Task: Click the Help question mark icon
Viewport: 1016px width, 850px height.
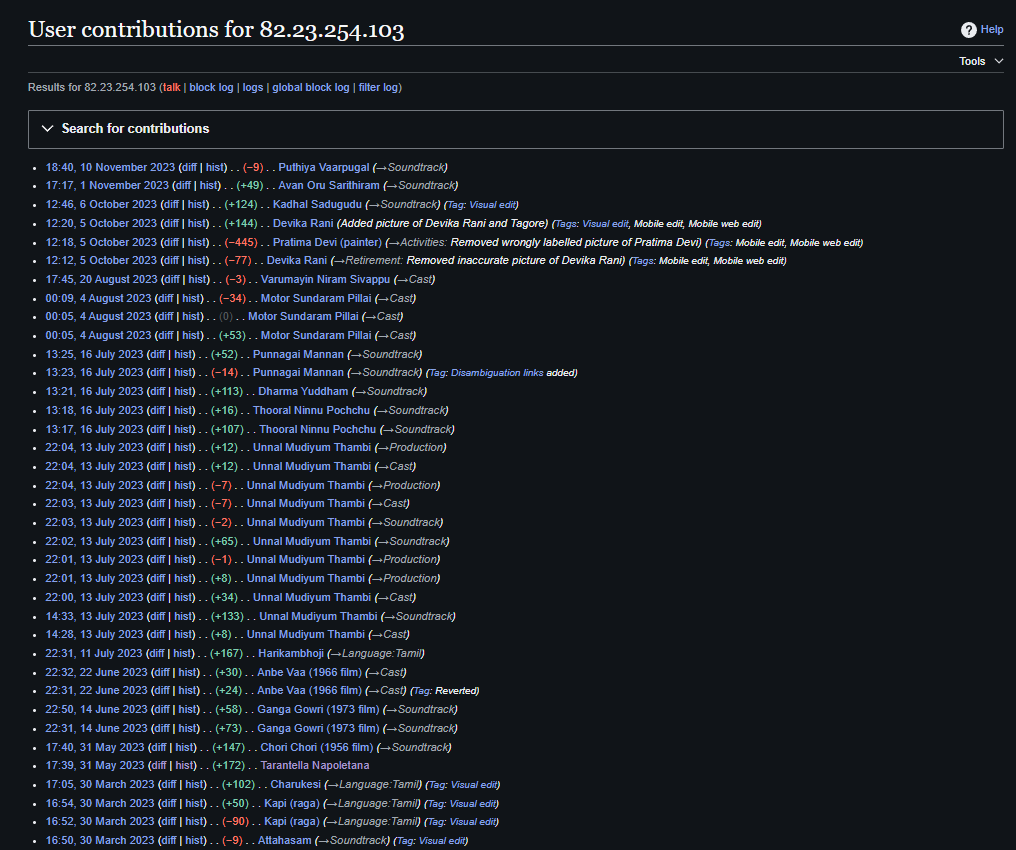Action: click(968, 30)
